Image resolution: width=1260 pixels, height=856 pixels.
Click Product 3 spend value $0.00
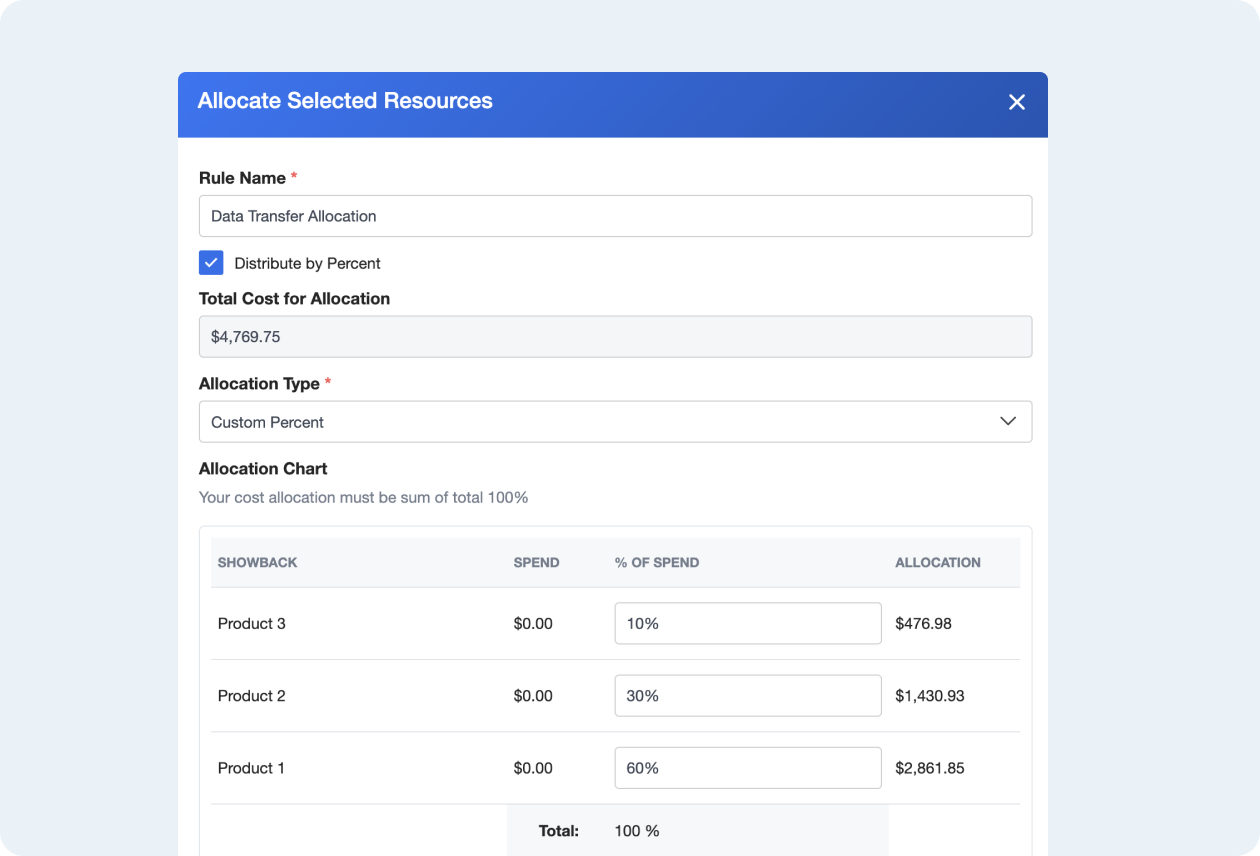pos(533,624)
